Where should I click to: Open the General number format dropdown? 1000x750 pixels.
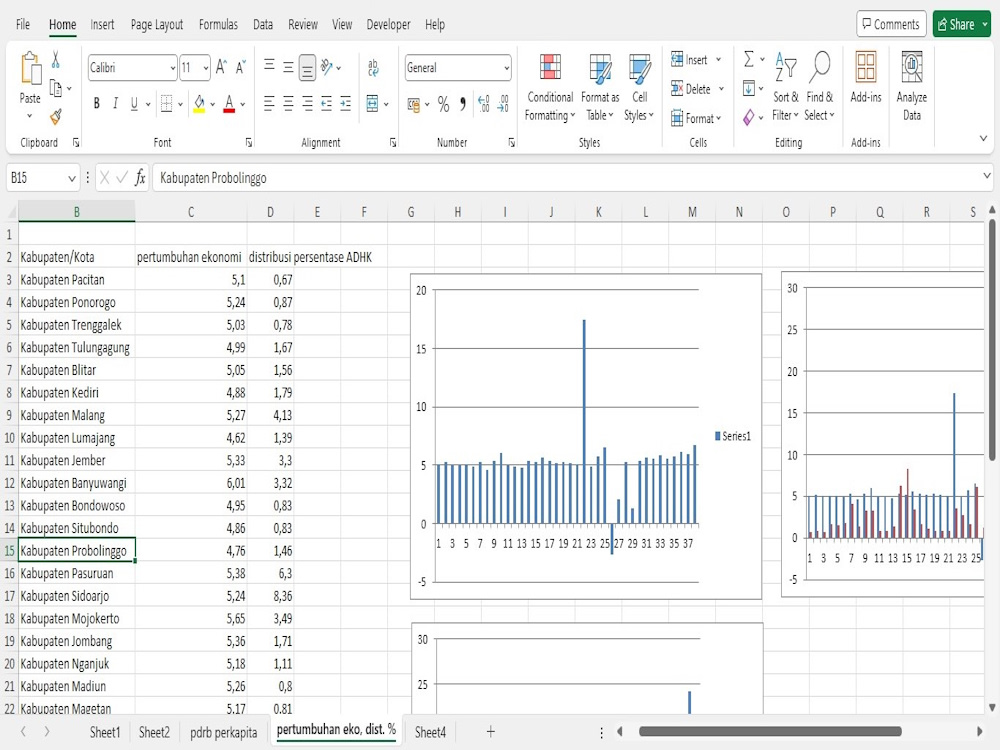(506, 68)
